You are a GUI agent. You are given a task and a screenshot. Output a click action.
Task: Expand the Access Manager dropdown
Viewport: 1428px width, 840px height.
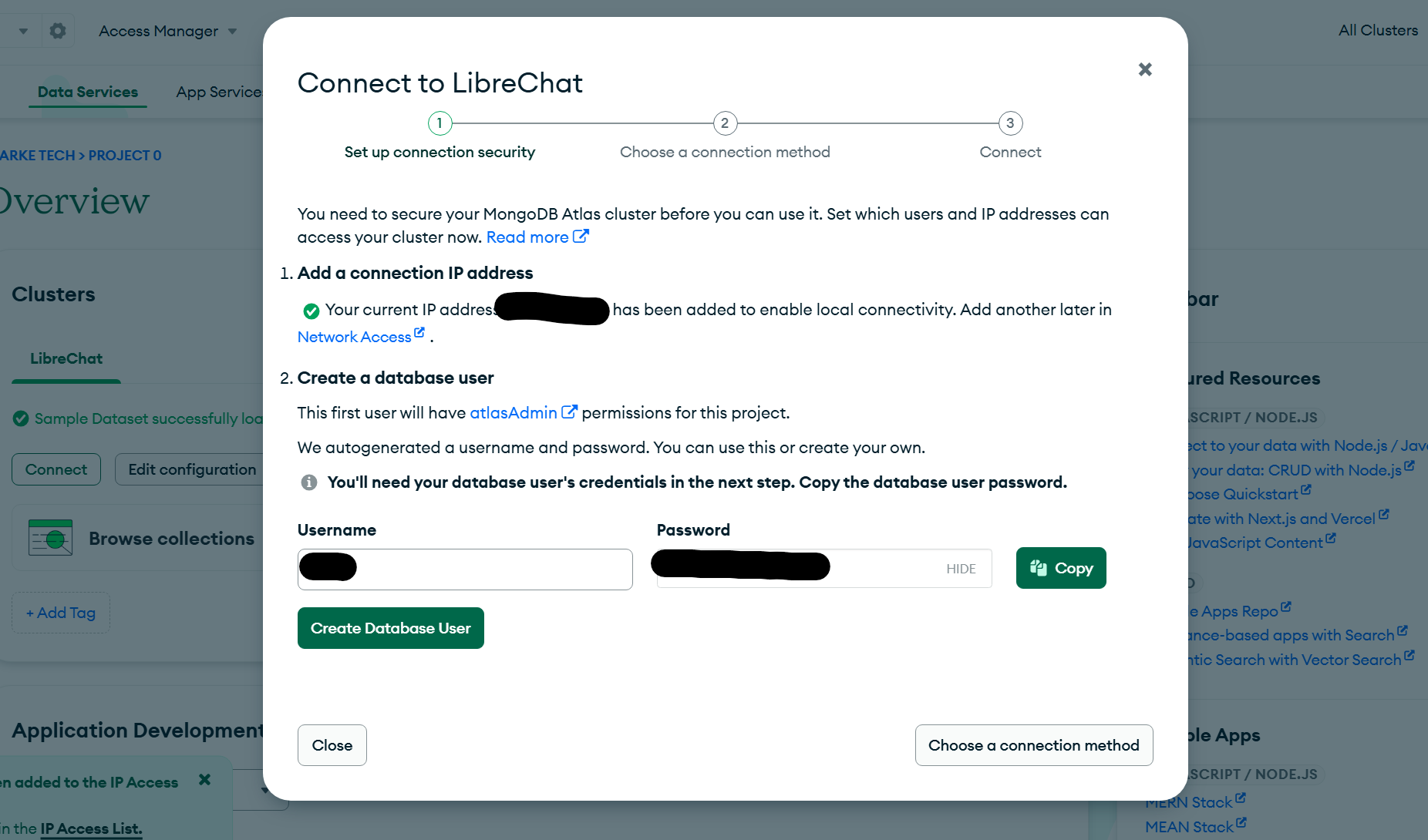(x=167, y=31)
